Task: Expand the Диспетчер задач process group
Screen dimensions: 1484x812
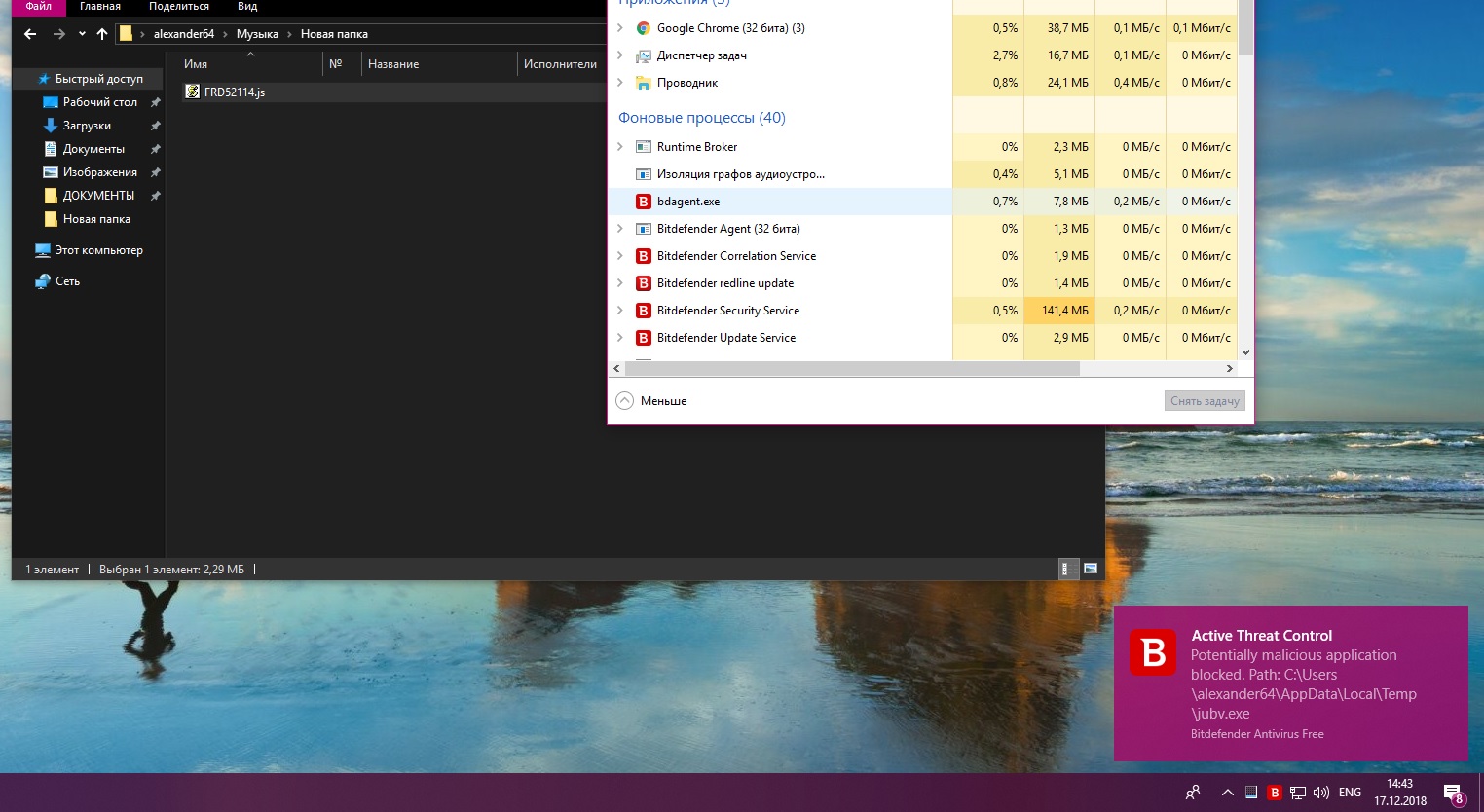Action: click(x=620, y=55)
